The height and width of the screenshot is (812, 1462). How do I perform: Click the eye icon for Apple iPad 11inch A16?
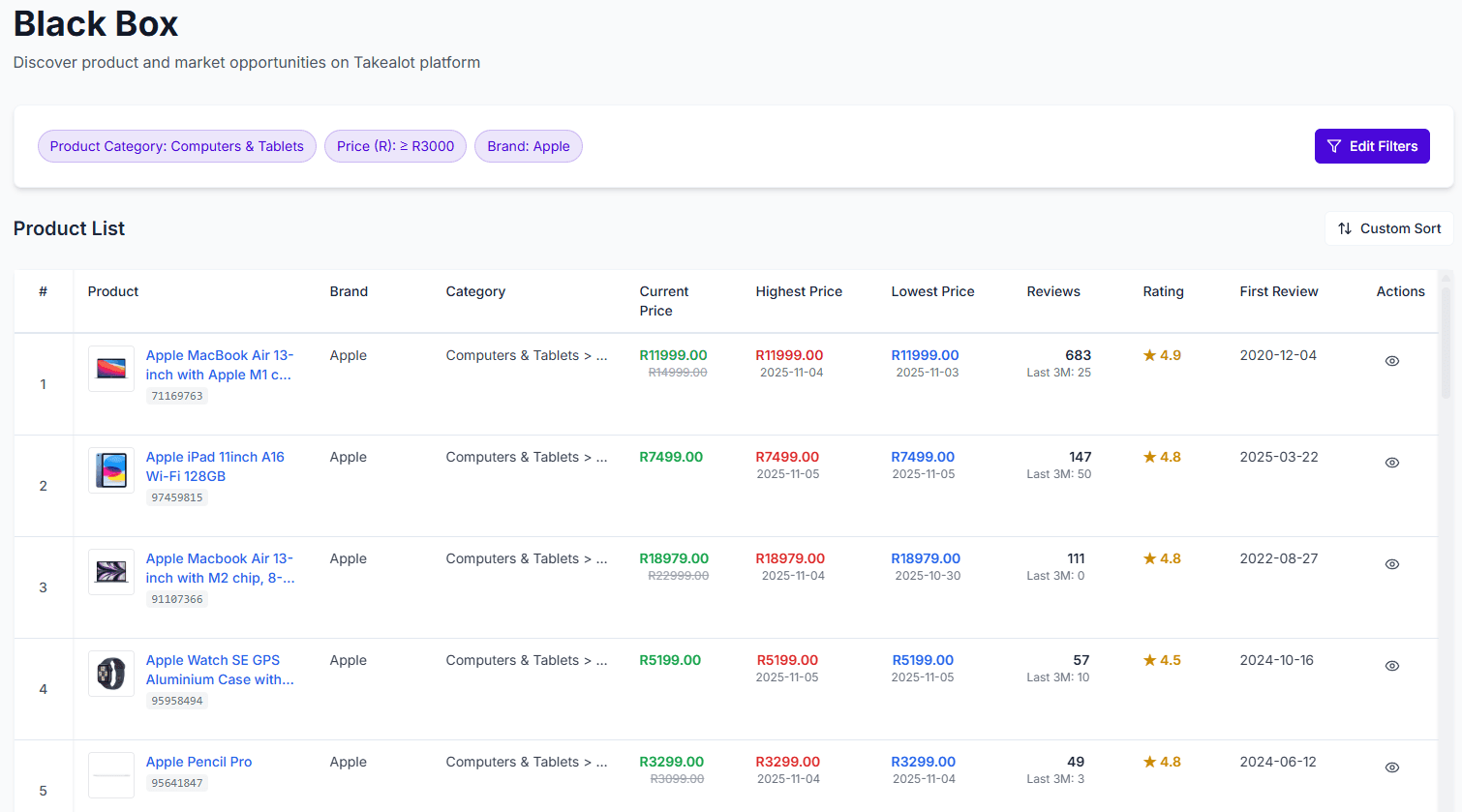(x=1391, y=462)
